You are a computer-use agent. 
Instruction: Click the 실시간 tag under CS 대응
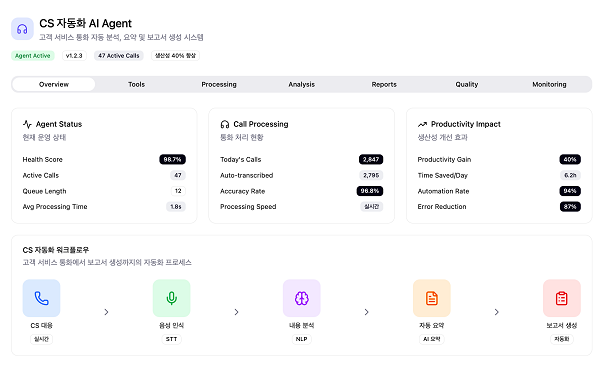pos(41,339)
